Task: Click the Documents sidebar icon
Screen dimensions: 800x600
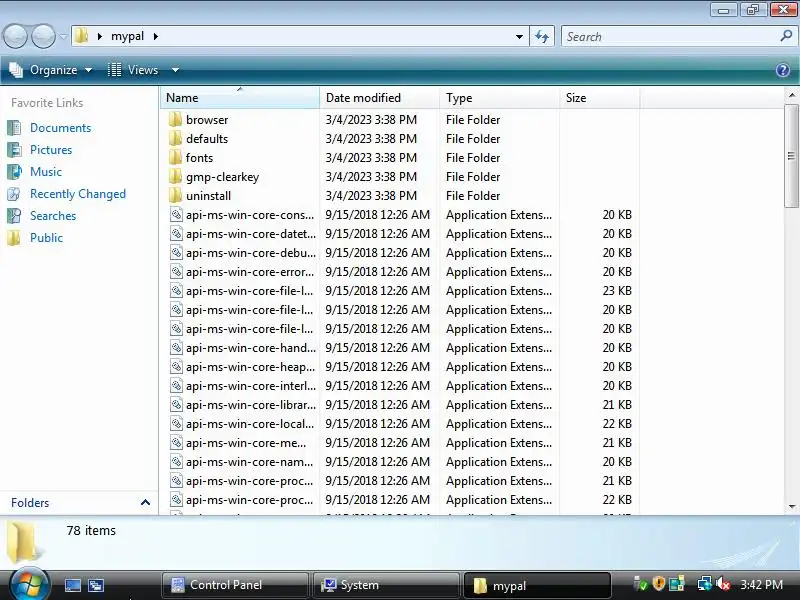Action: pos(14,128)
